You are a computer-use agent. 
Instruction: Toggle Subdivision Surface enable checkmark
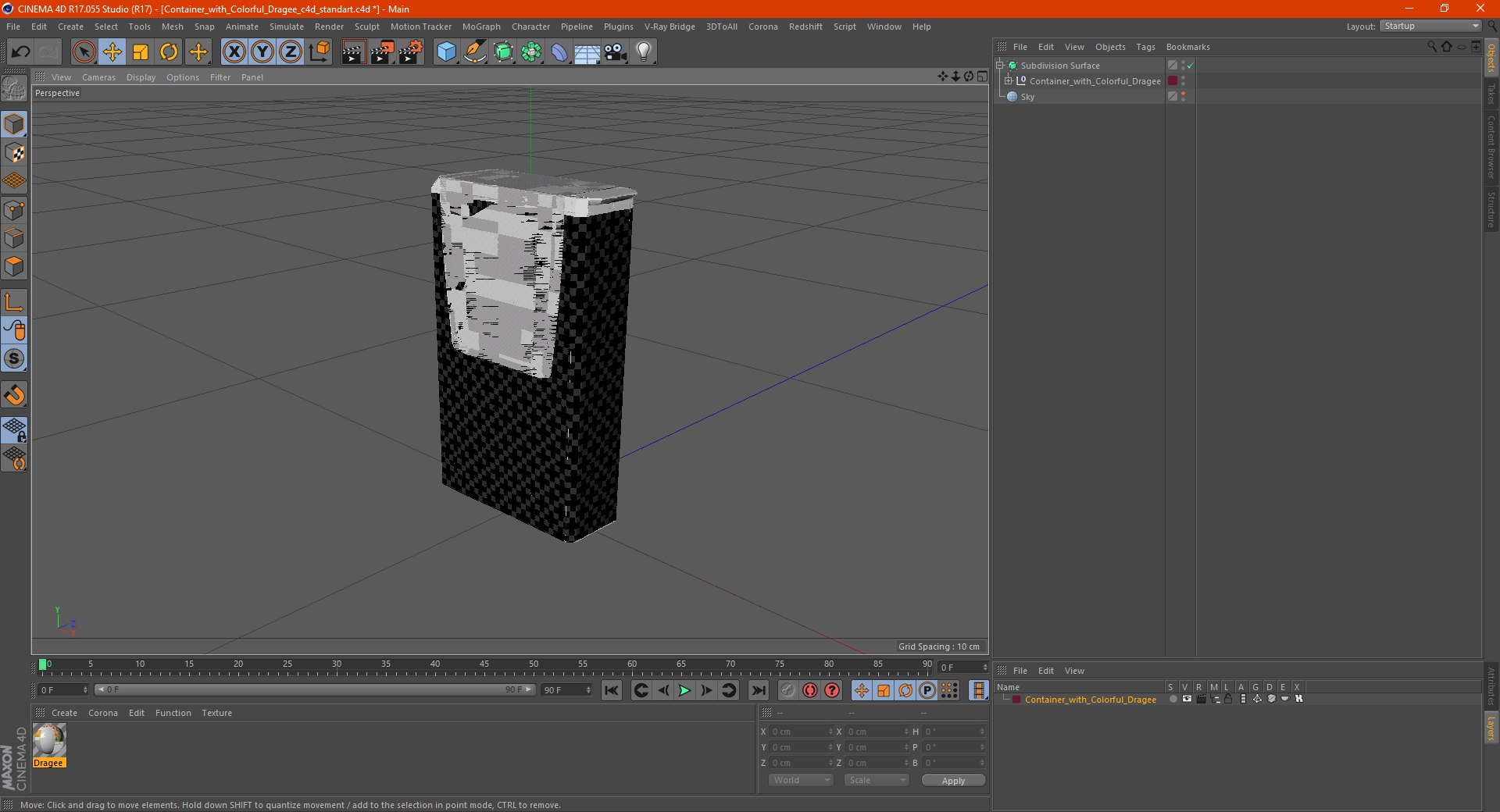click(1191, 66)
